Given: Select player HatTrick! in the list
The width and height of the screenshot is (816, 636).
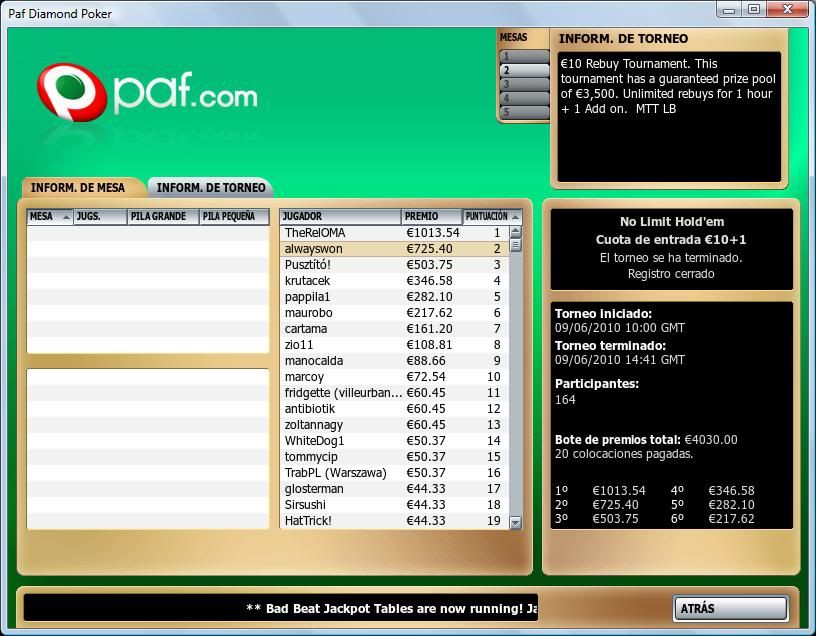Looking at the screenshot, I should pyautogui.click(x=394, y=521).
